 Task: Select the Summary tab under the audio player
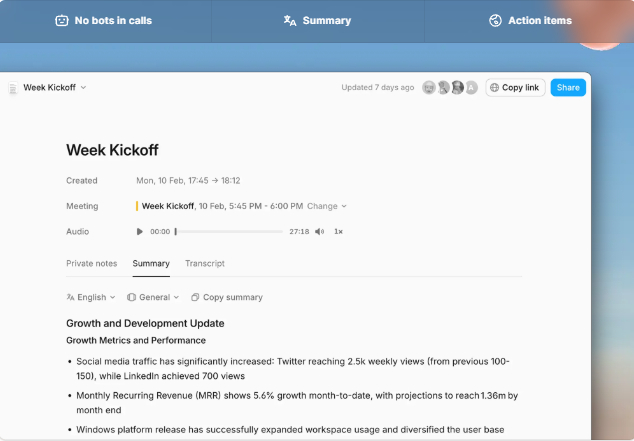[151, 264]
